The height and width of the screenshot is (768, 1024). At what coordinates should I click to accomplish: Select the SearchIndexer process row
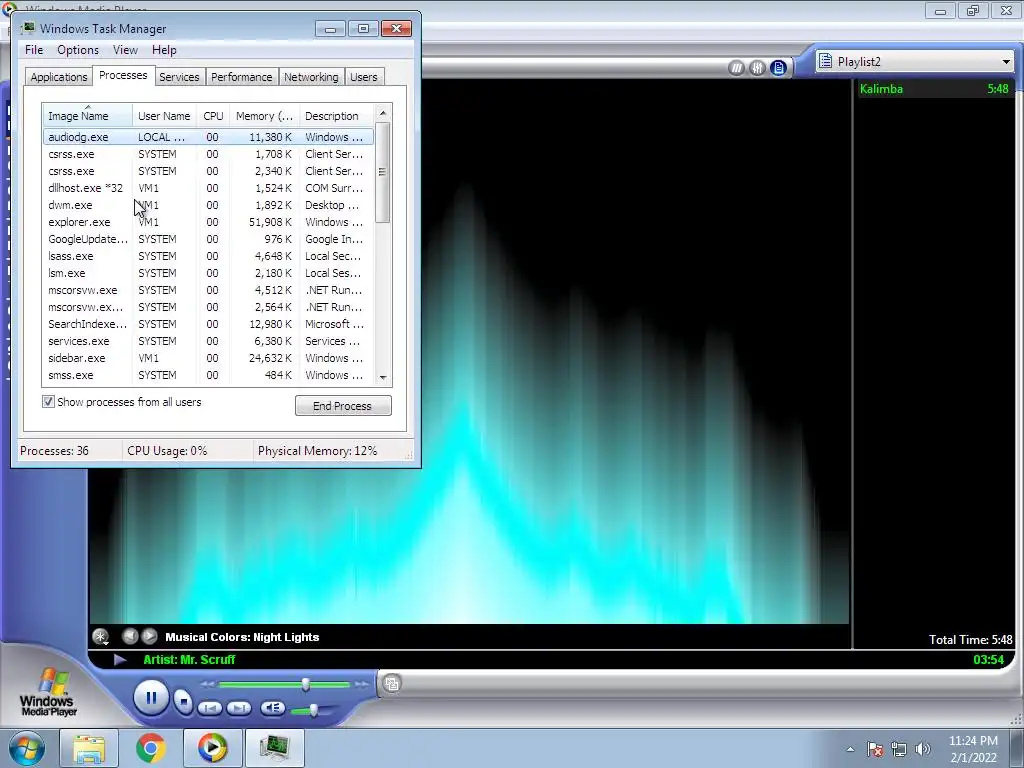click(208, 324)
